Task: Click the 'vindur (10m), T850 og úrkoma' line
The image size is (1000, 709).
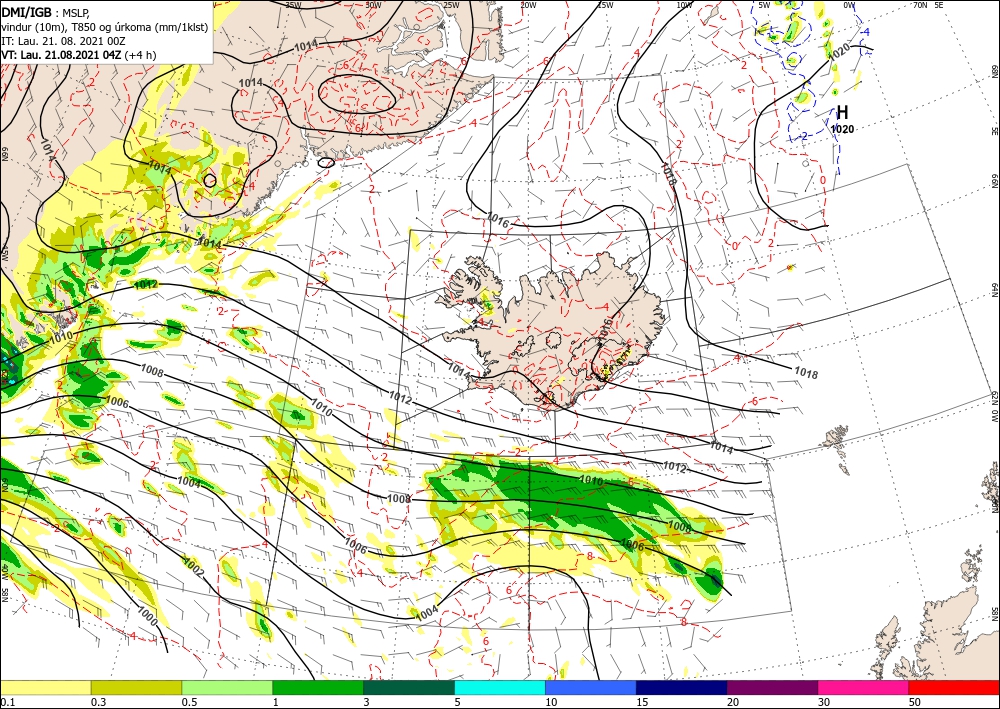Action: (105, 27)
